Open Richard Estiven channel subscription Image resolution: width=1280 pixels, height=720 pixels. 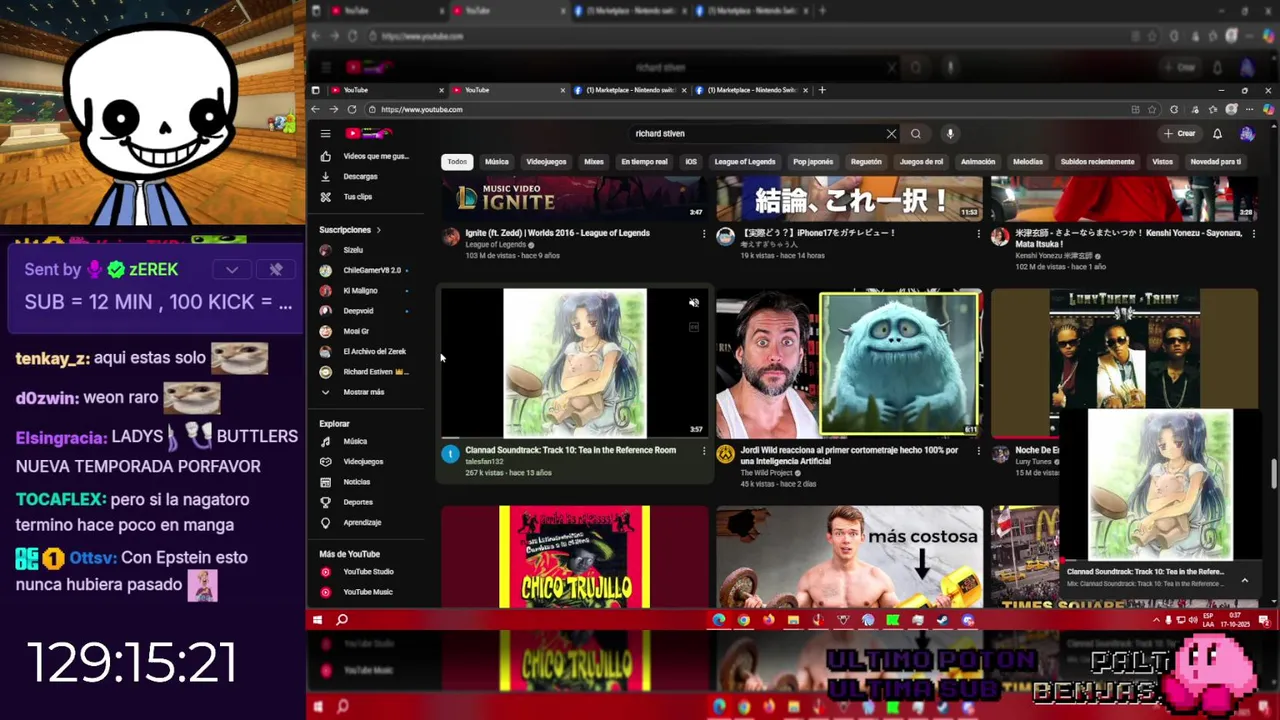point(364,372)
